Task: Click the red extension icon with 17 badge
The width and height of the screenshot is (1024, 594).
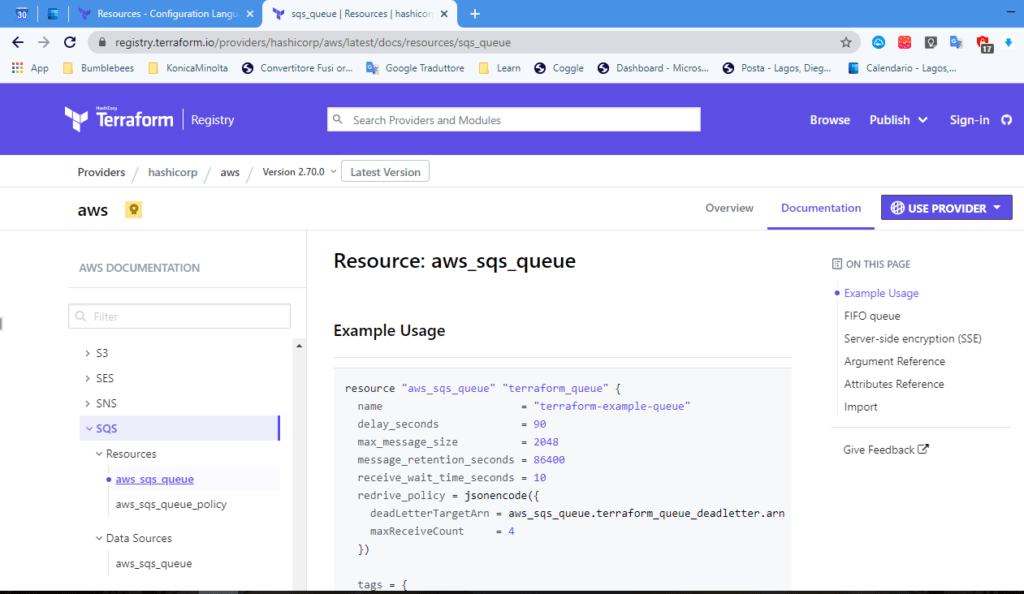Action: coord(984,44)
